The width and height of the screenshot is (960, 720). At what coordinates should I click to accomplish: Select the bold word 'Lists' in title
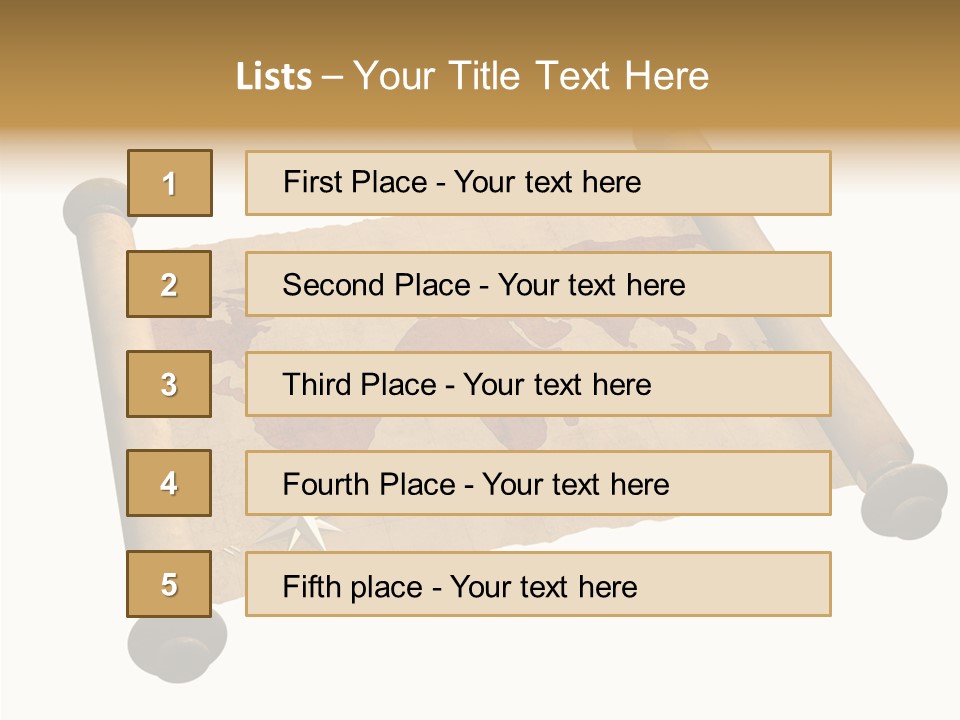(273, 77)
